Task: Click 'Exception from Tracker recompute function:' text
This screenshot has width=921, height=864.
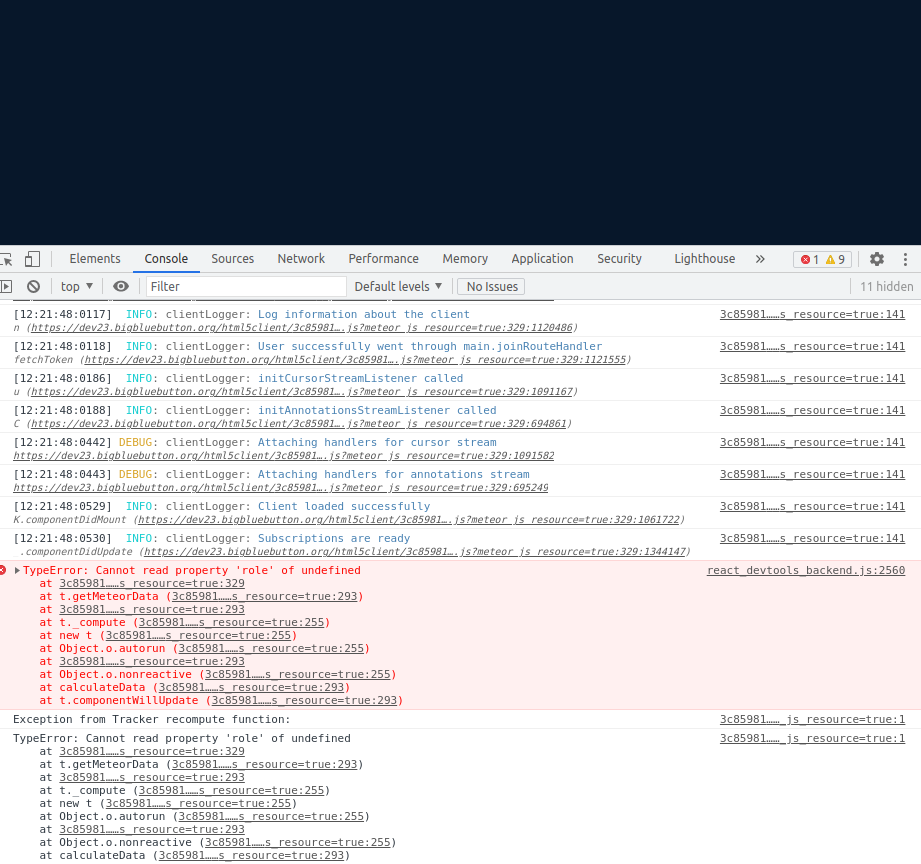Action: [x=152, y=720]
